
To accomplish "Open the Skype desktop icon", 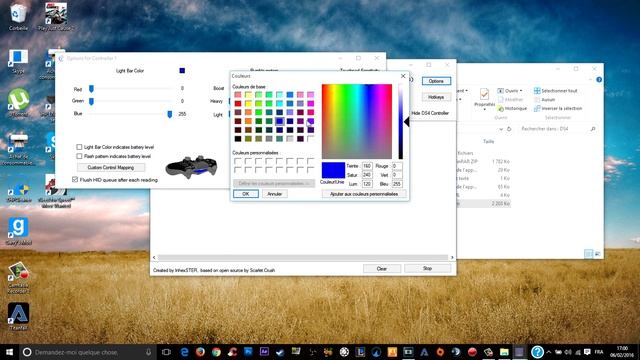I will click(18, 61).
